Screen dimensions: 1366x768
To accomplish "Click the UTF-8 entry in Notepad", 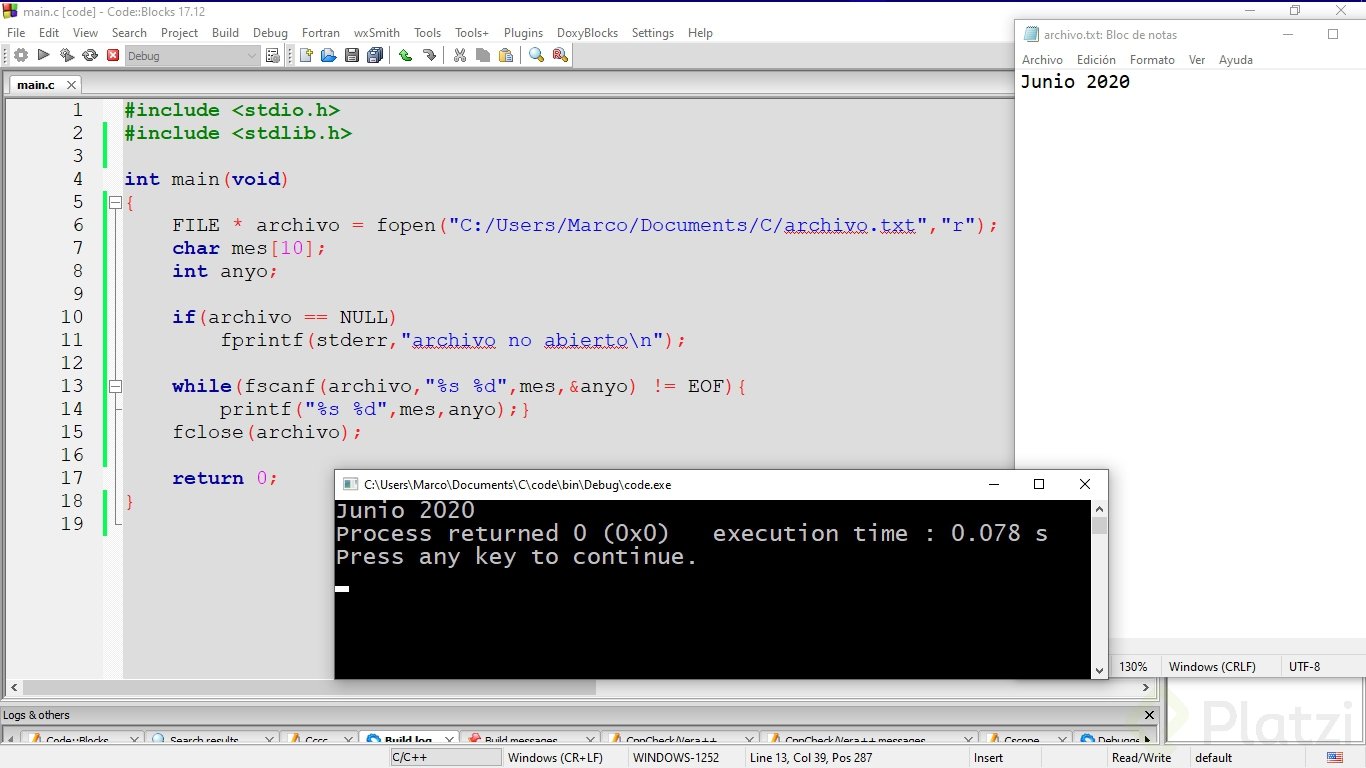I will [1304, 667].
